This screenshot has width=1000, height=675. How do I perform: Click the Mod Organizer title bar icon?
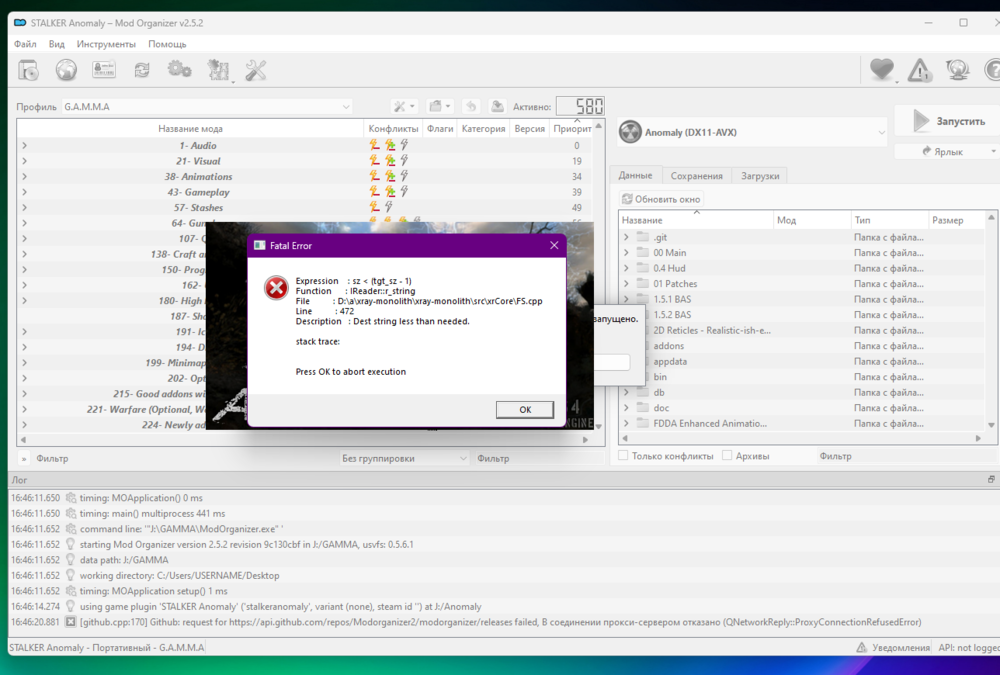tap(20, 22)
